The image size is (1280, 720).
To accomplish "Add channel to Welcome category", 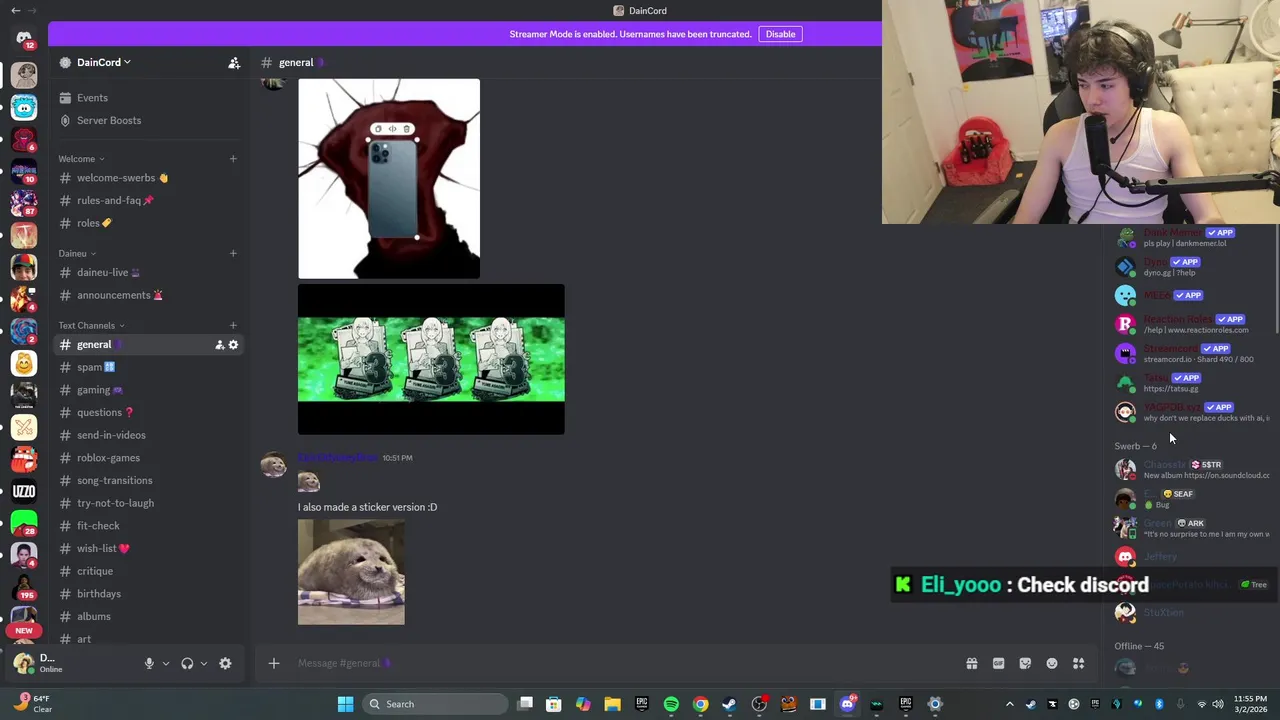I will tap(233, 159).
